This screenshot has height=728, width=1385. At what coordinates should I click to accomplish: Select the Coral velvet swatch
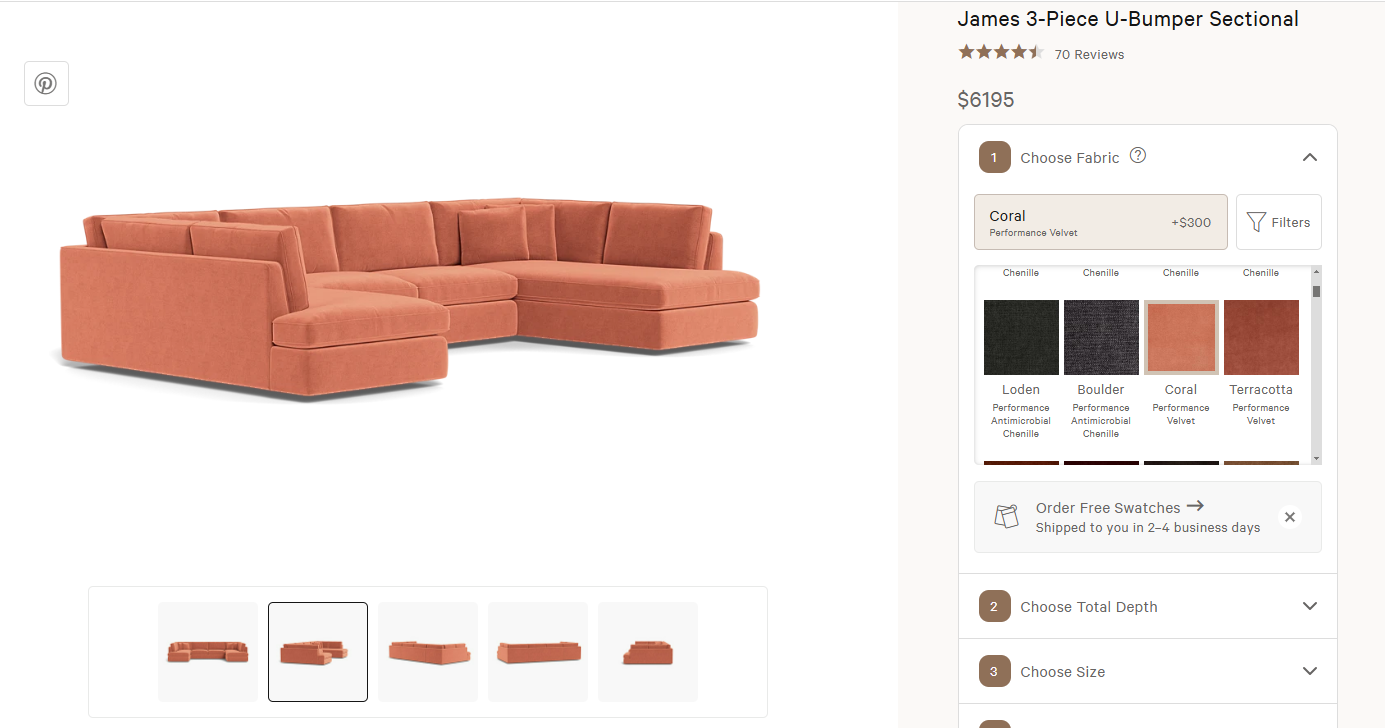[1181, 337]
